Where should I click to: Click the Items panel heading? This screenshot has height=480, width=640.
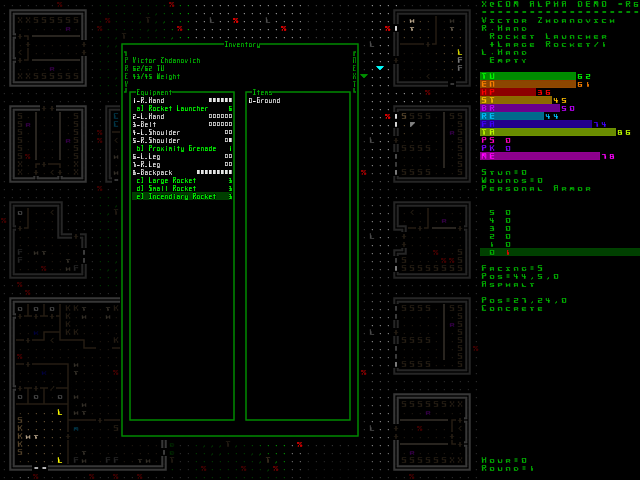[x=262, y=93]
